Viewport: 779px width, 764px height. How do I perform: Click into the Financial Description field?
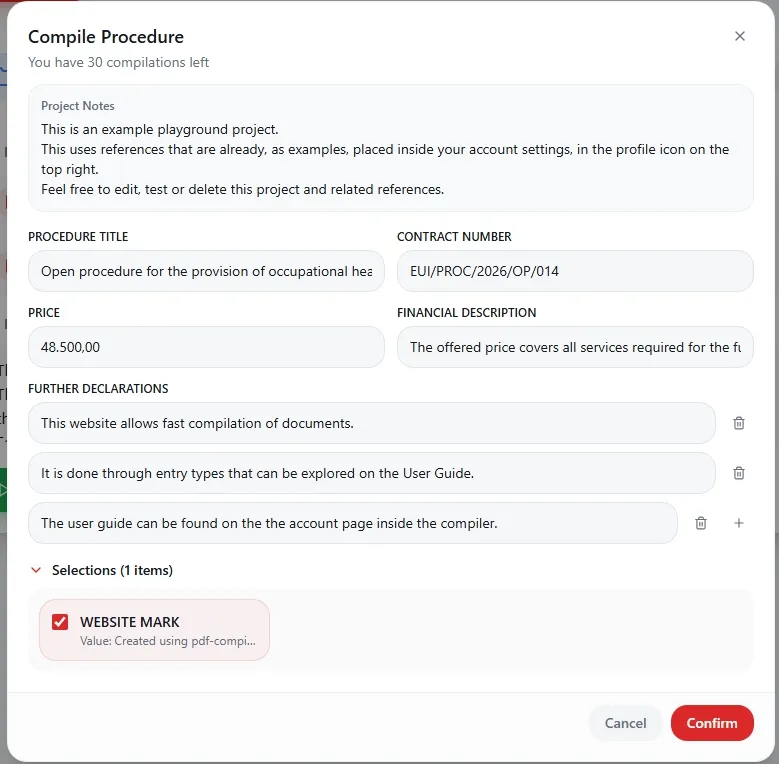575,347
